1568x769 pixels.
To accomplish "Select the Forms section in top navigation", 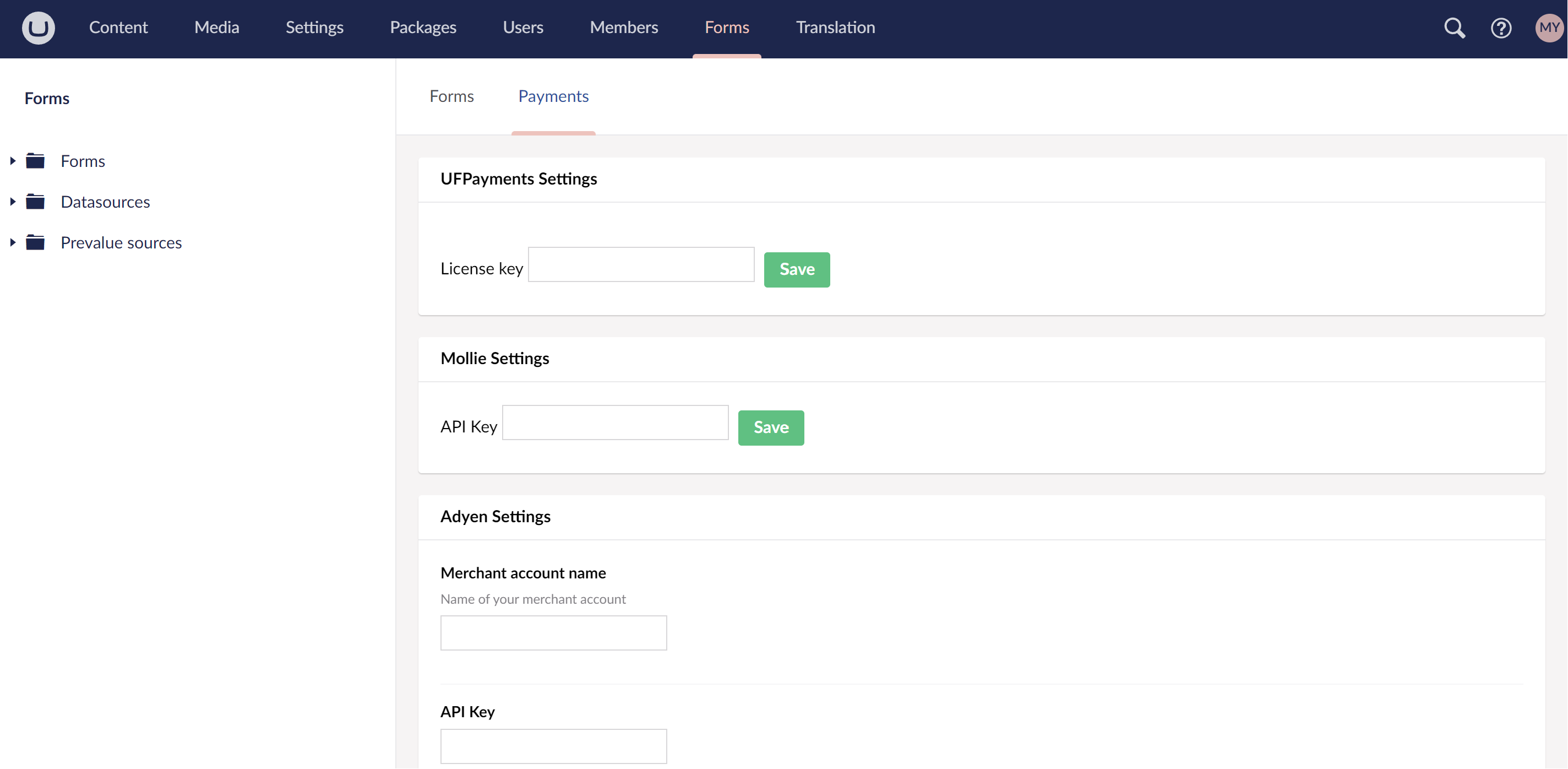I will click(727, 28).
